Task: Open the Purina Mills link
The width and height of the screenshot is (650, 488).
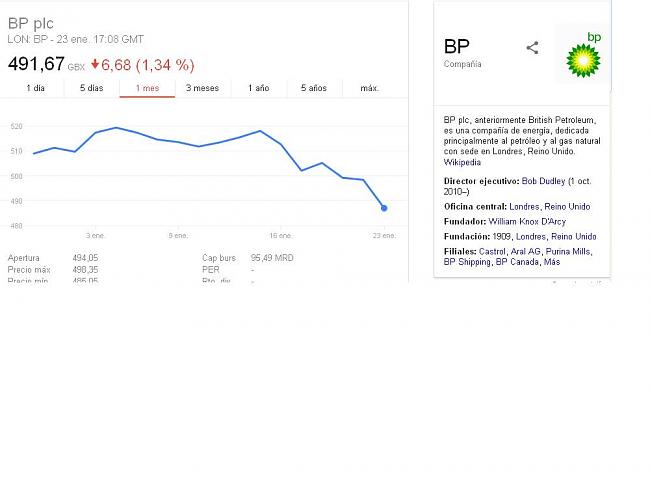Action: pos(568,251)
